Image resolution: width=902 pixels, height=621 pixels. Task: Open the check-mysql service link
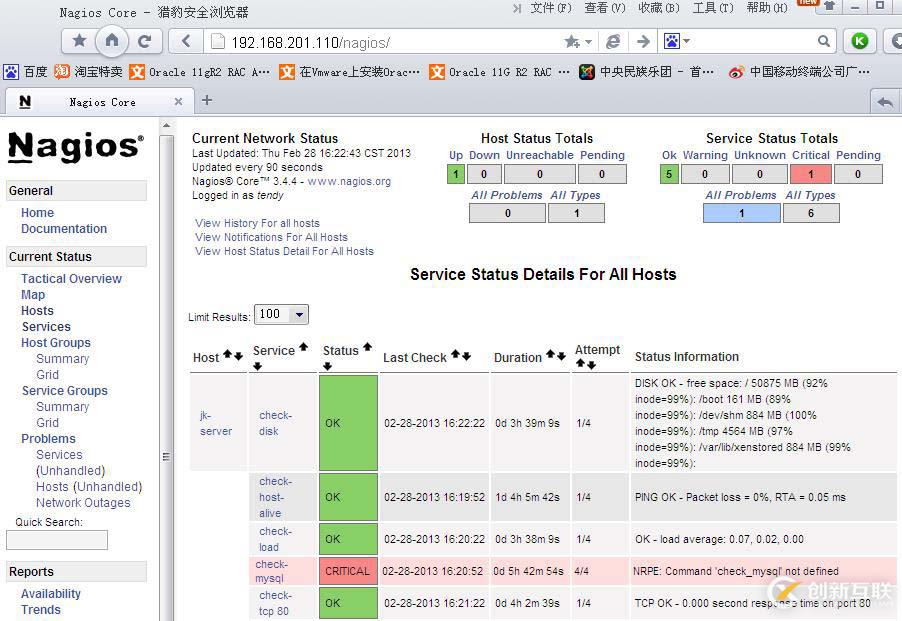(271, 571)
